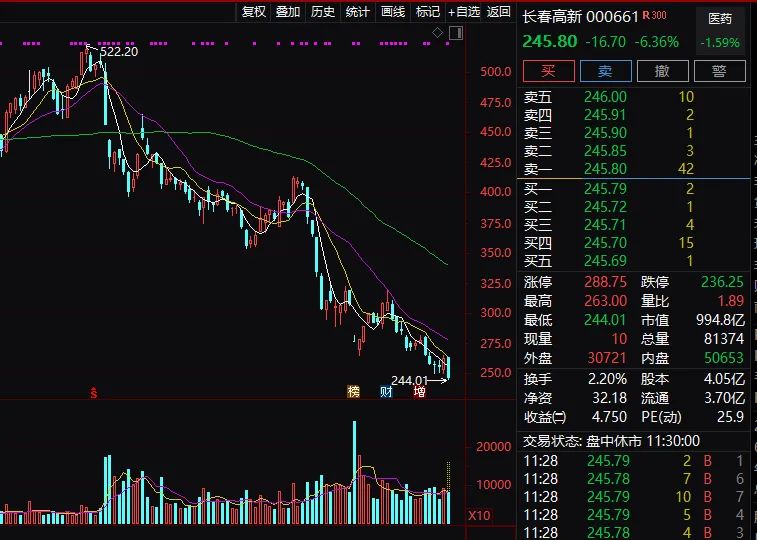This screenshot has width=757, height=540.
Task: Click 返回 to go back
Action: [499, 12]
